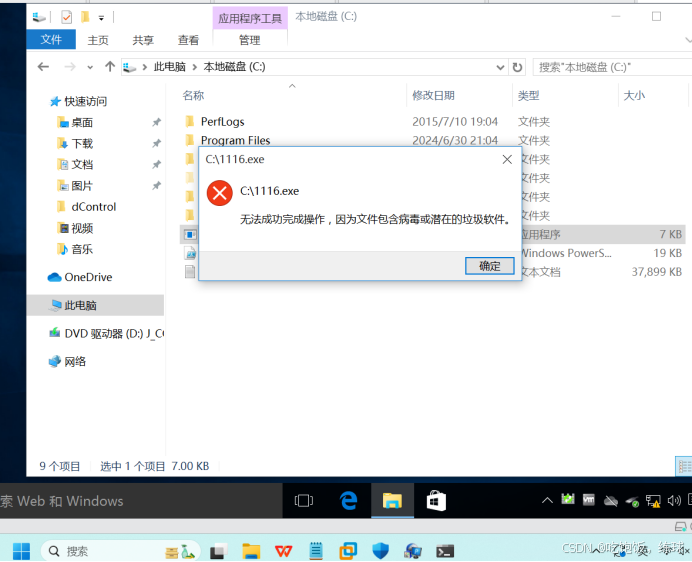Show hidden tray icons in guest taskbar
The height and width of the screenshot is (562, 692).
[547, 501]
